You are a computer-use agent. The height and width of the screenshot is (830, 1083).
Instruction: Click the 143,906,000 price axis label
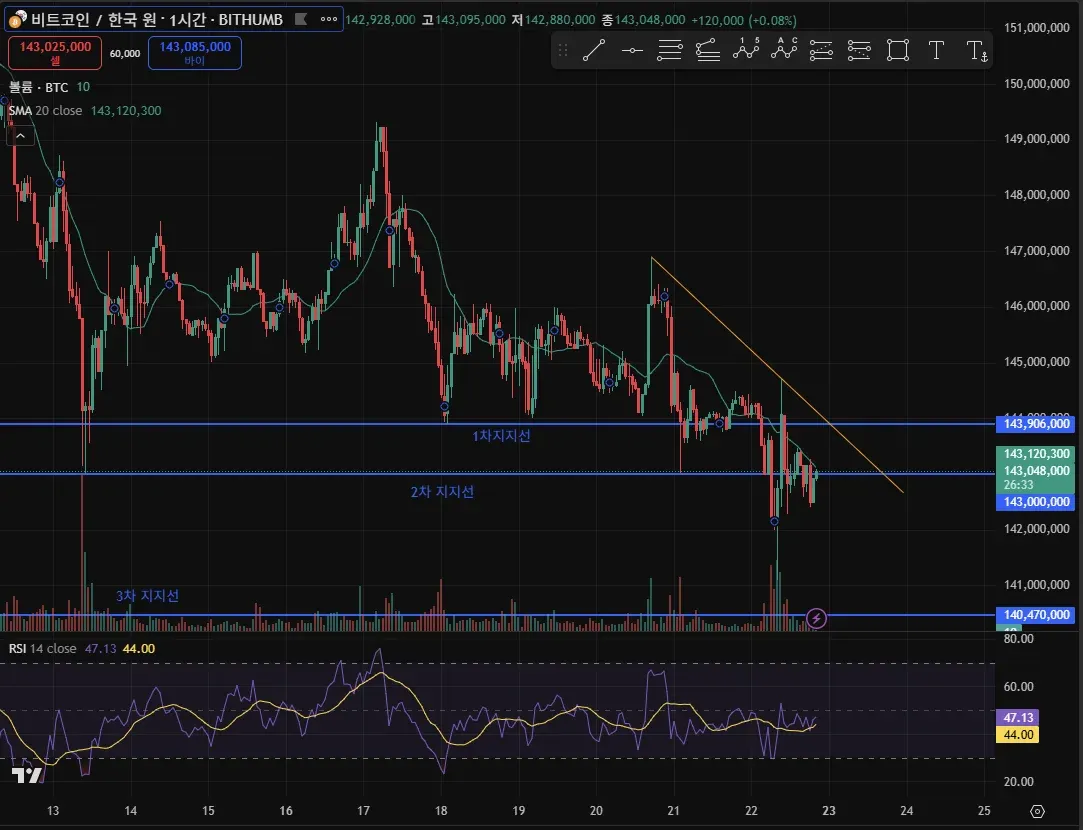click(1035, 424)
